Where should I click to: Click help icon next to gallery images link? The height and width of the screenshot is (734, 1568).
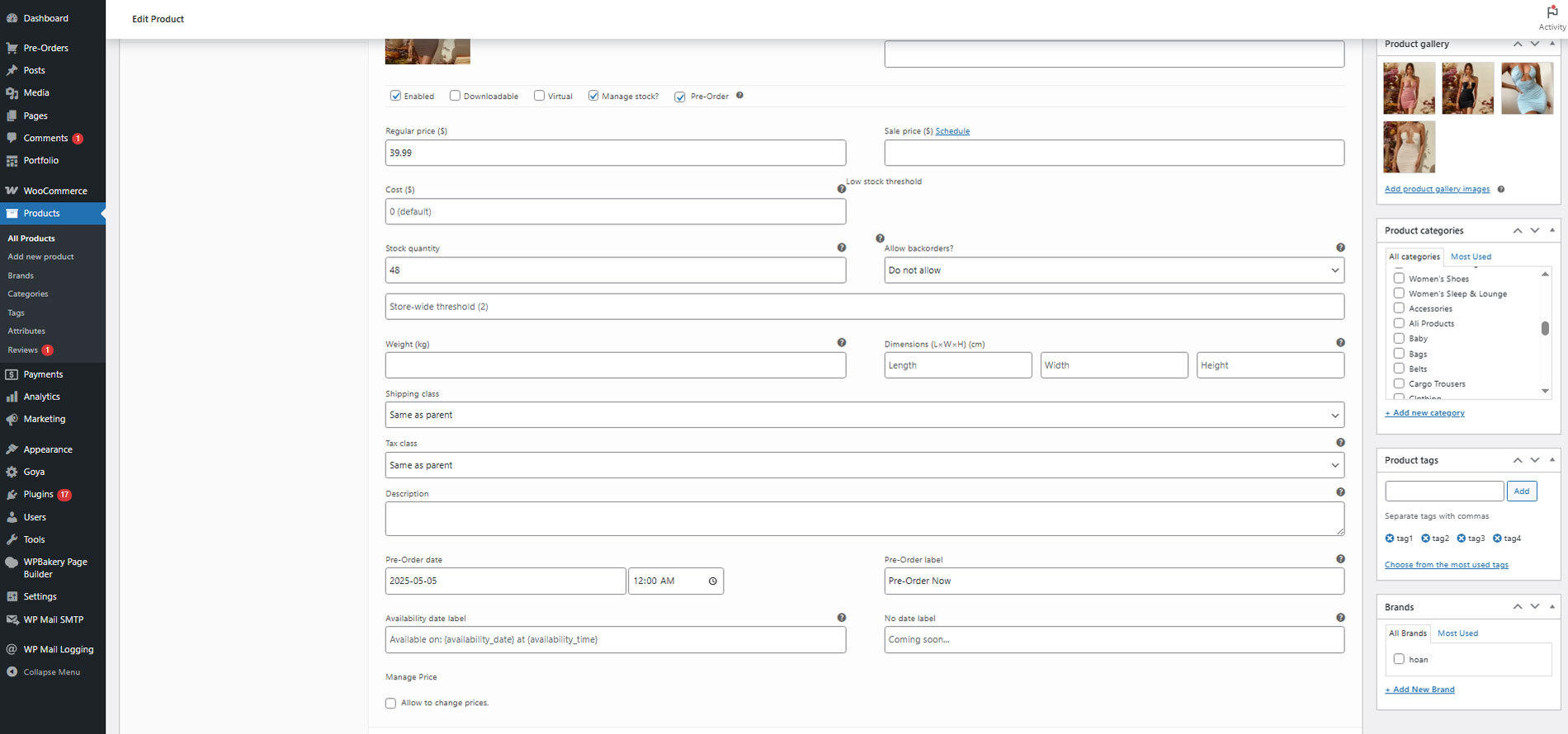click(1501, 190)
